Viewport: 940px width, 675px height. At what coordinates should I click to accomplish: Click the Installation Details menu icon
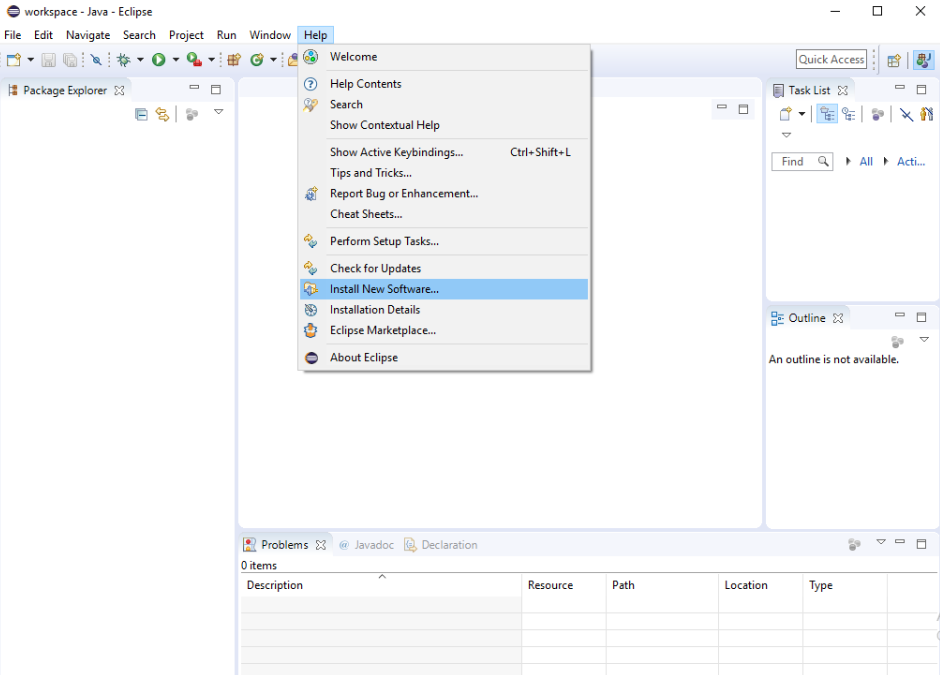click(311, 310)
